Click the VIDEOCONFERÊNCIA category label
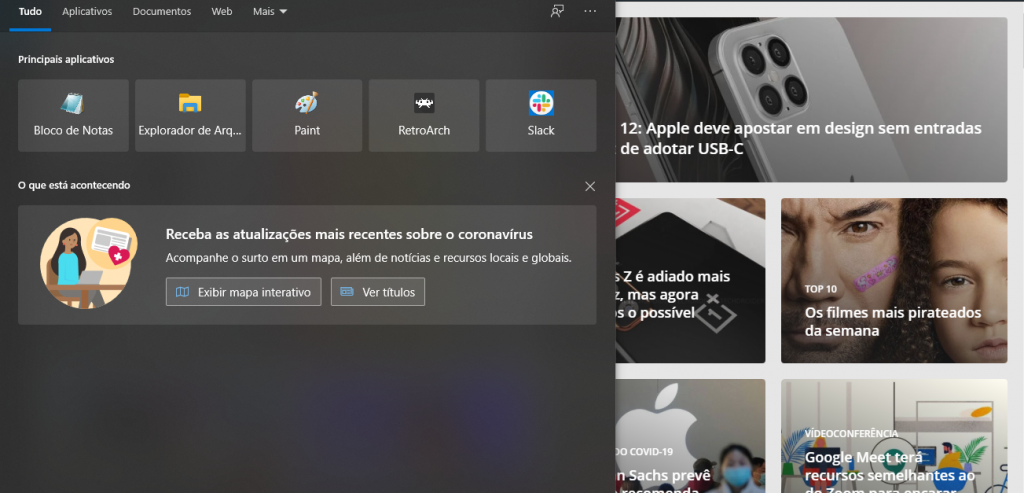Viewport: 1024px width, 493px height. coord(852,434)
